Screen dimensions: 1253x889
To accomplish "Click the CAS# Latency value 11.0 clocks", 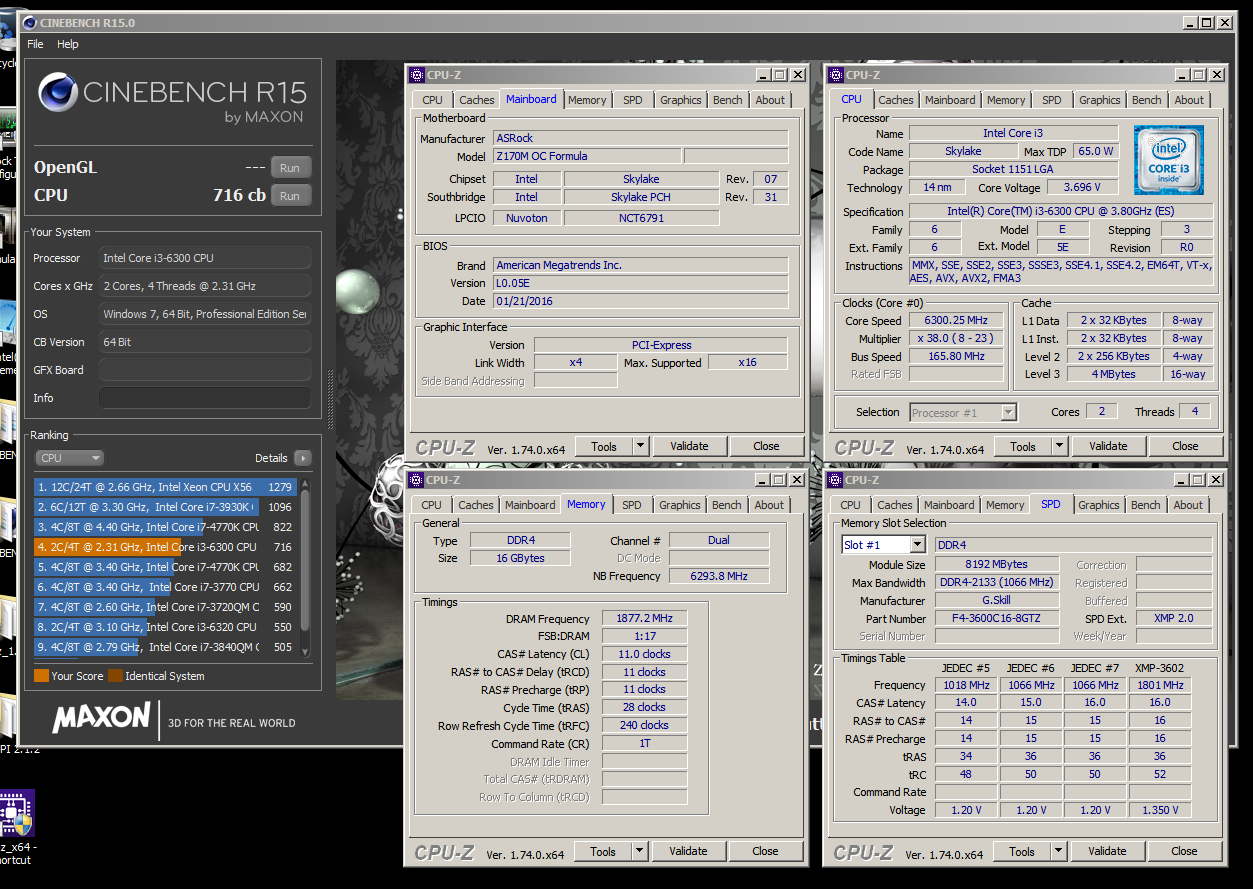I will (643, 654).
